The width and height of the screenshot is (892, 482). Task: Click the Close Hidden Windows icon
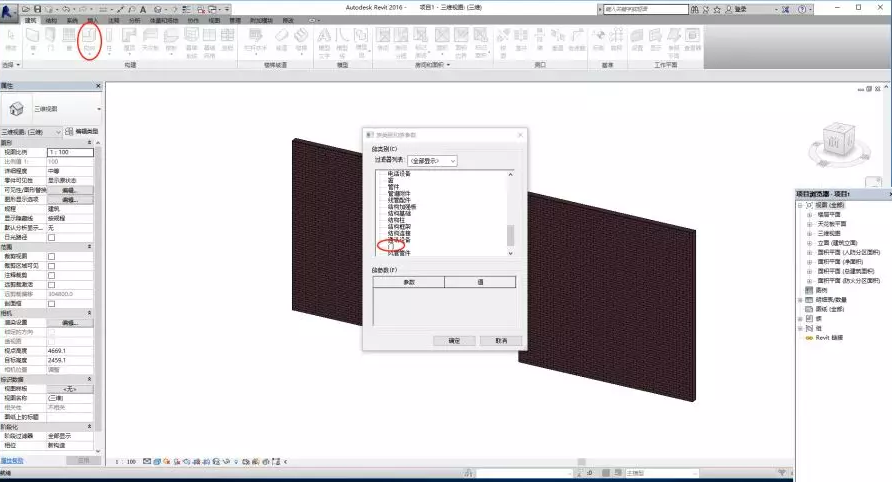tap(201, 9)
